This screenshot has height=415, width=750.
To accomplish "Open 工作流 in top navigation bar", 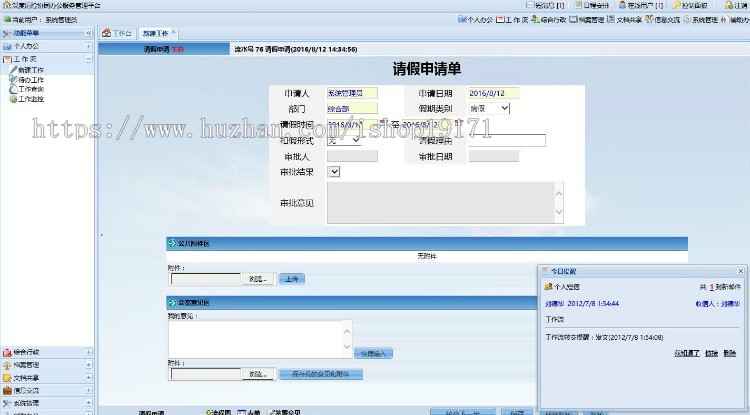I will click(x=512, y=20).
